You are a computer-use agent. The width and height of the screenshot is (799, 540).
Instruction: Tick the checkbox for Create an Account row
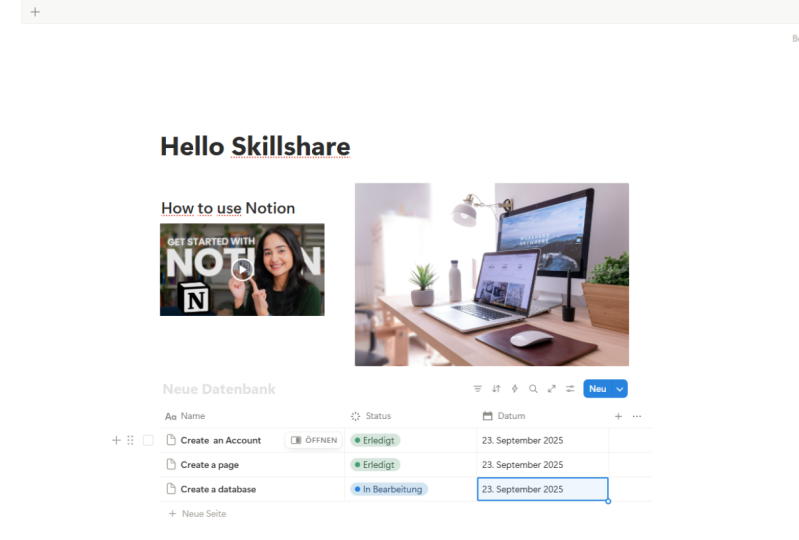coord(148,440)
